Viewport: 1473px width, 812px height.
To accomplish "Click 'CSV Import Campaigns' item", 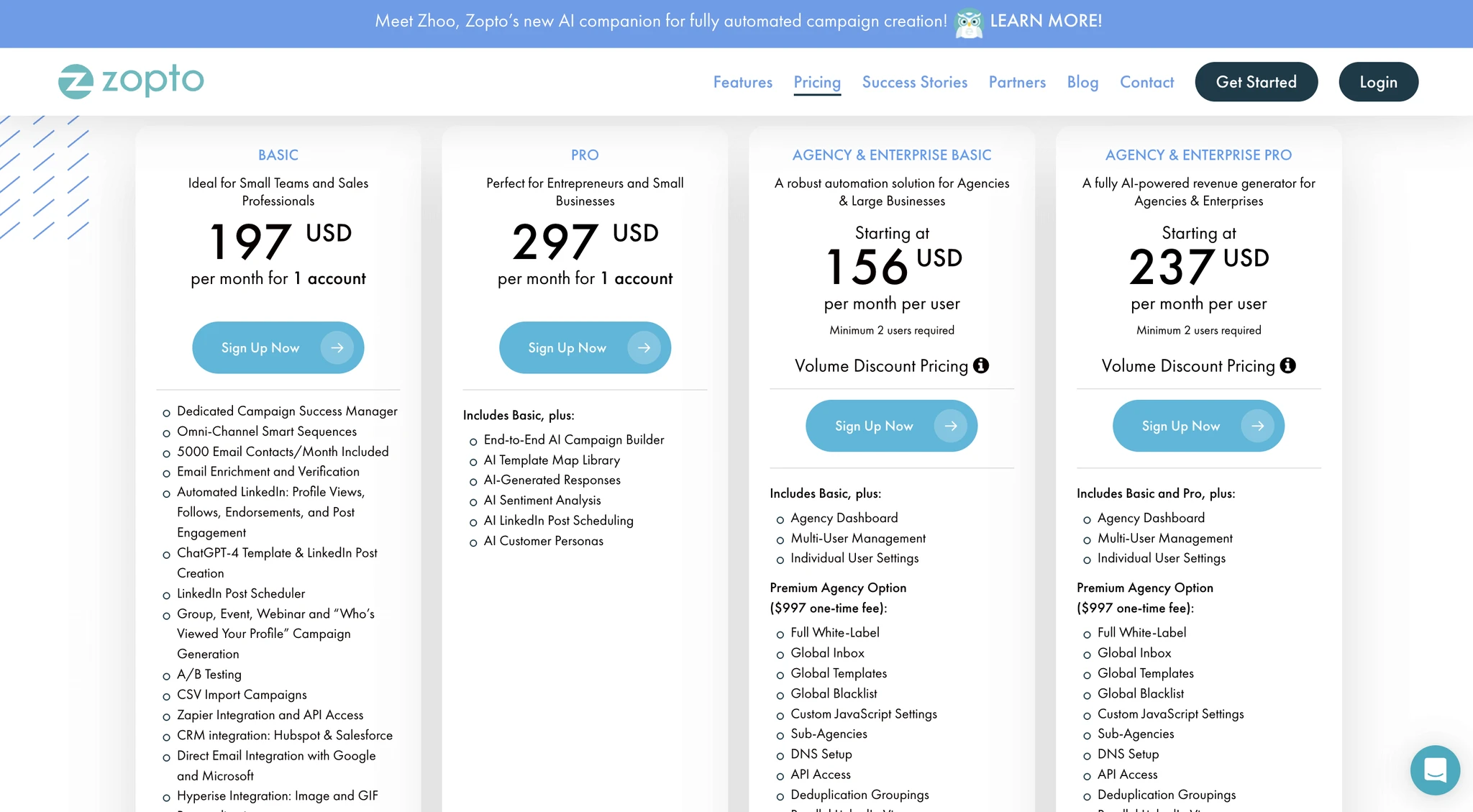I will pos(242,694).
